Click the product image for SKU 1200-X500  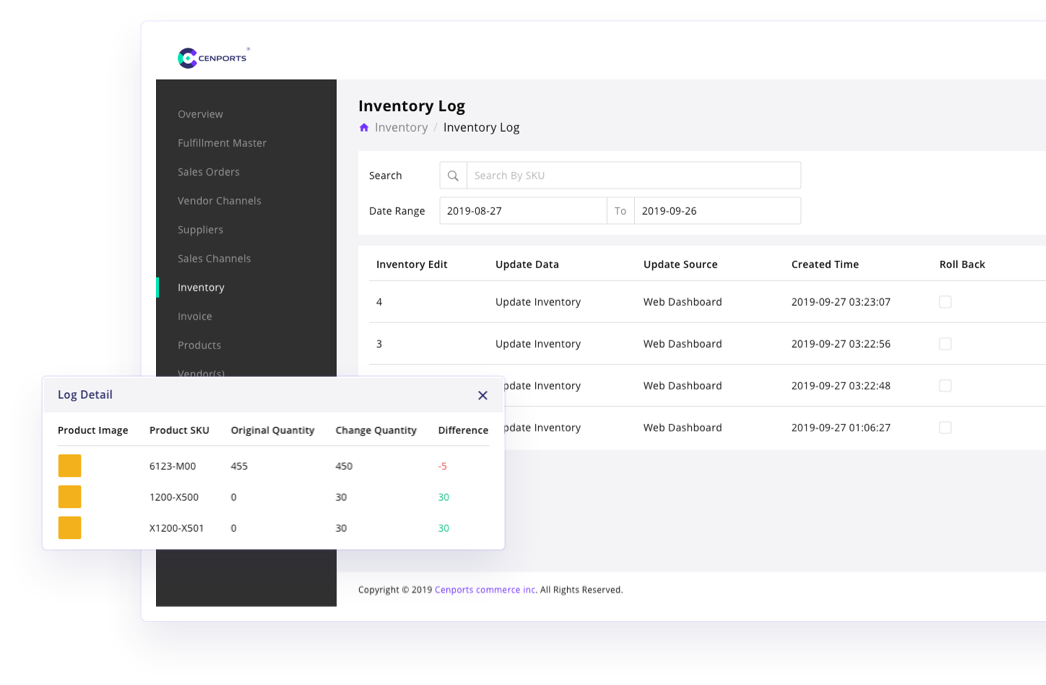pyautogui.click(x=69, y=496)
